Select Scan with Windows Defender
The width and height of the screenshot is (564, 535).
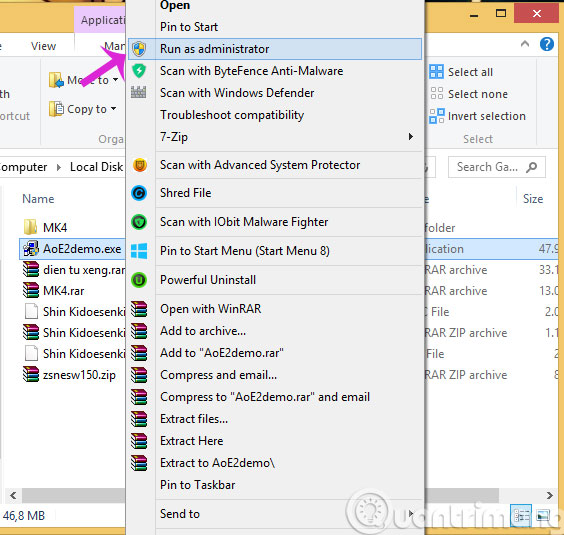[x=275, y=93]
